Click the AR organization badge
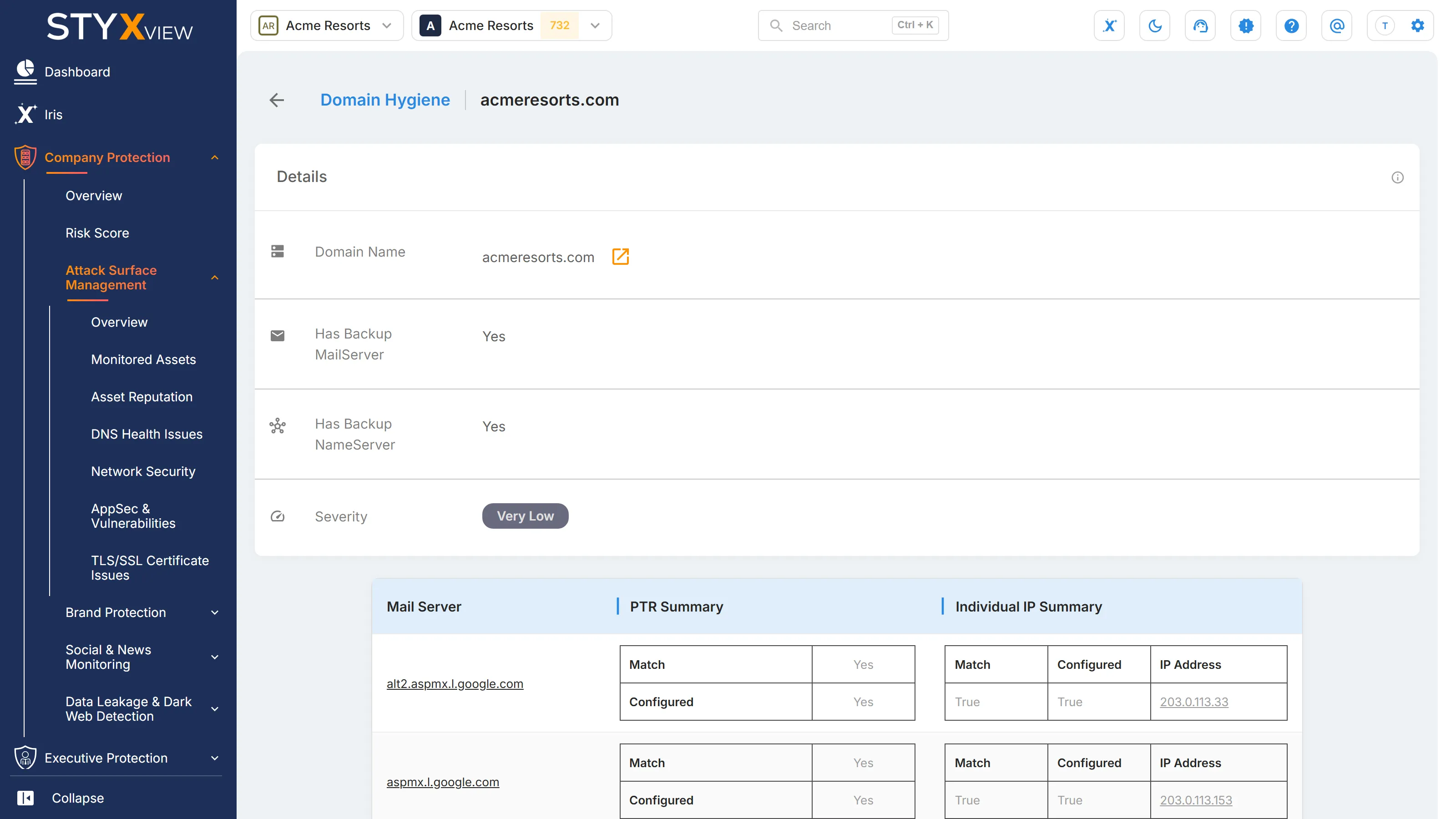Viewport: 1456px width, 819px height. pyautogui.click(x=268, y=25)
